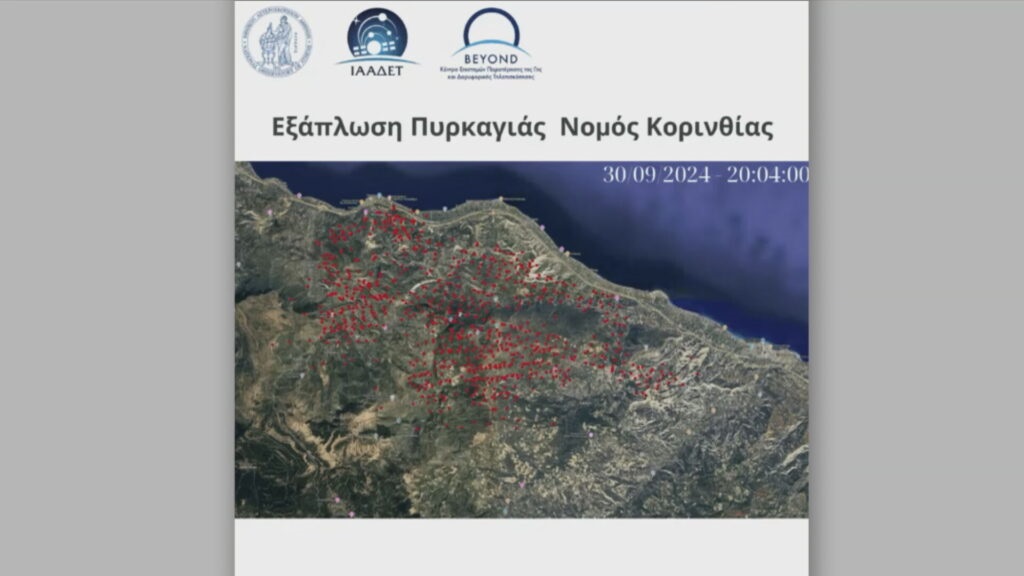Click the National Observatory of Athens seal logo
This screenshot has height=576, width=1024.
(274, 42)
